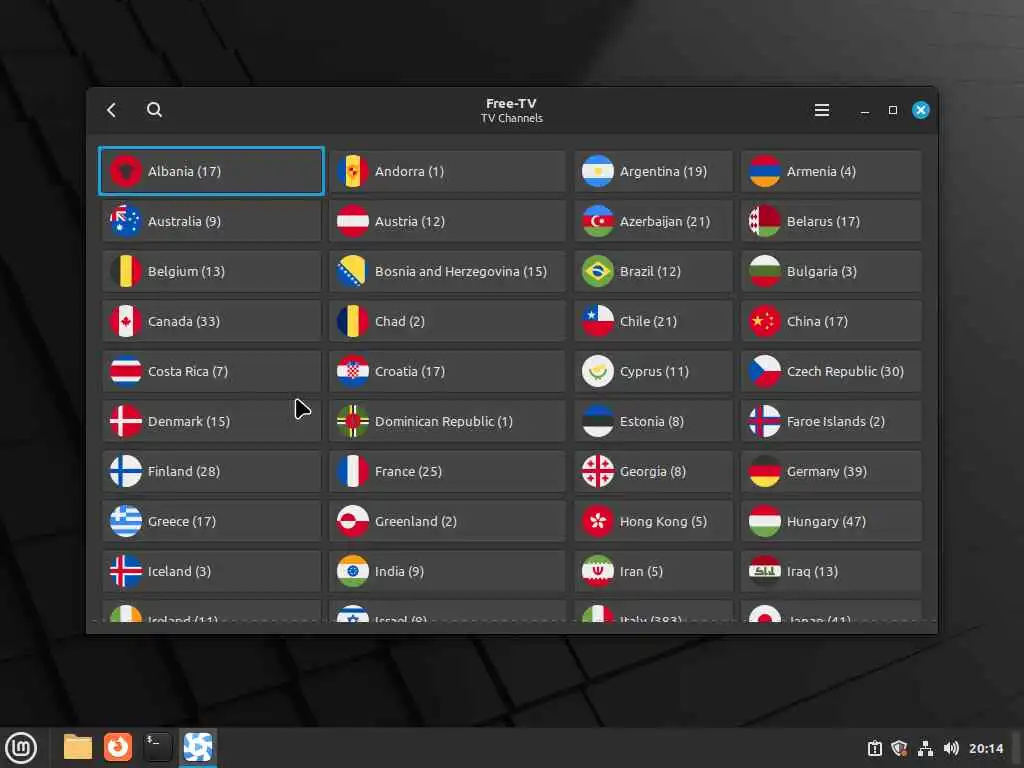Image resolution: width=1024 pixels, height=768 pixels.
Task: Open volume control in system tray
Action: tap(951, 748)
